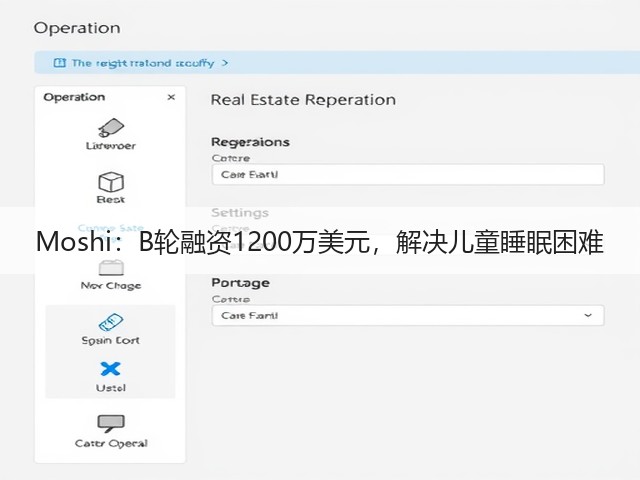Click the Catere label above the Regeraions field
This screenshot has height=480, width=640.
pyautogui.click(x=231, y=158)
